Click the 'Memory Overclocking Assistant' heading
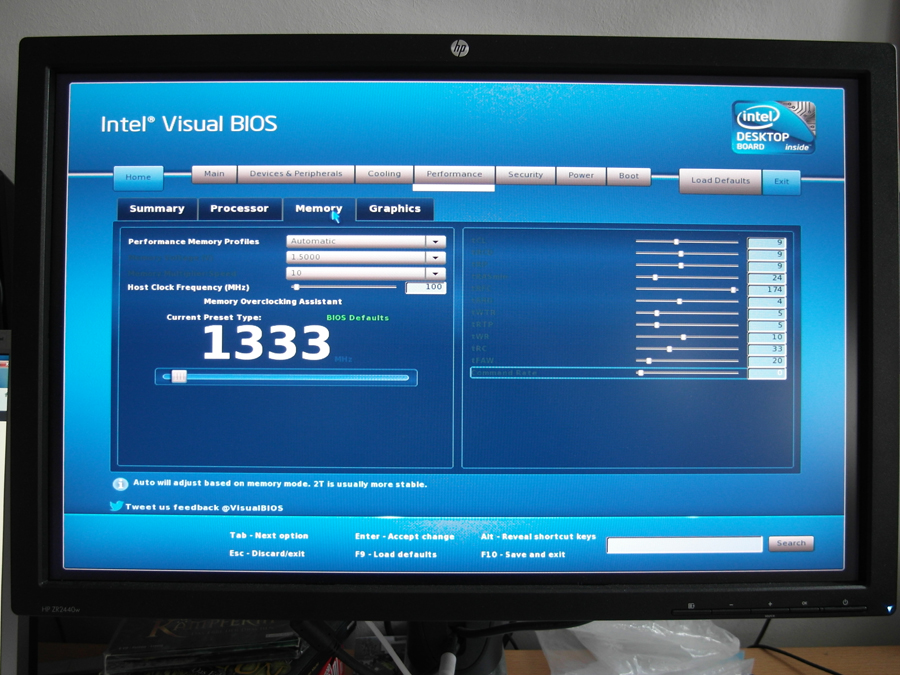 pyautogui.click(x=273, y=302)
